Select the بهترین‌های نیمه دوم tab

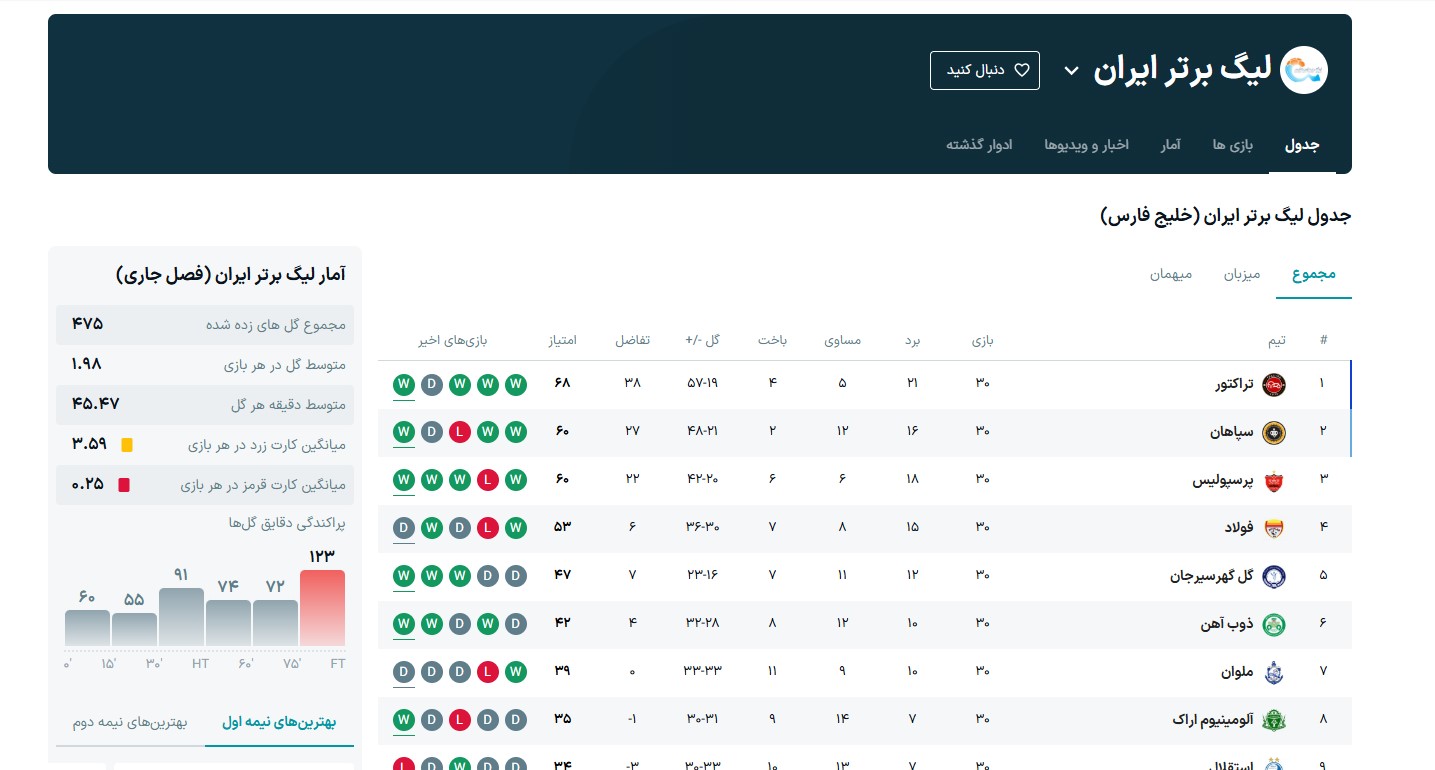point(130,722)
